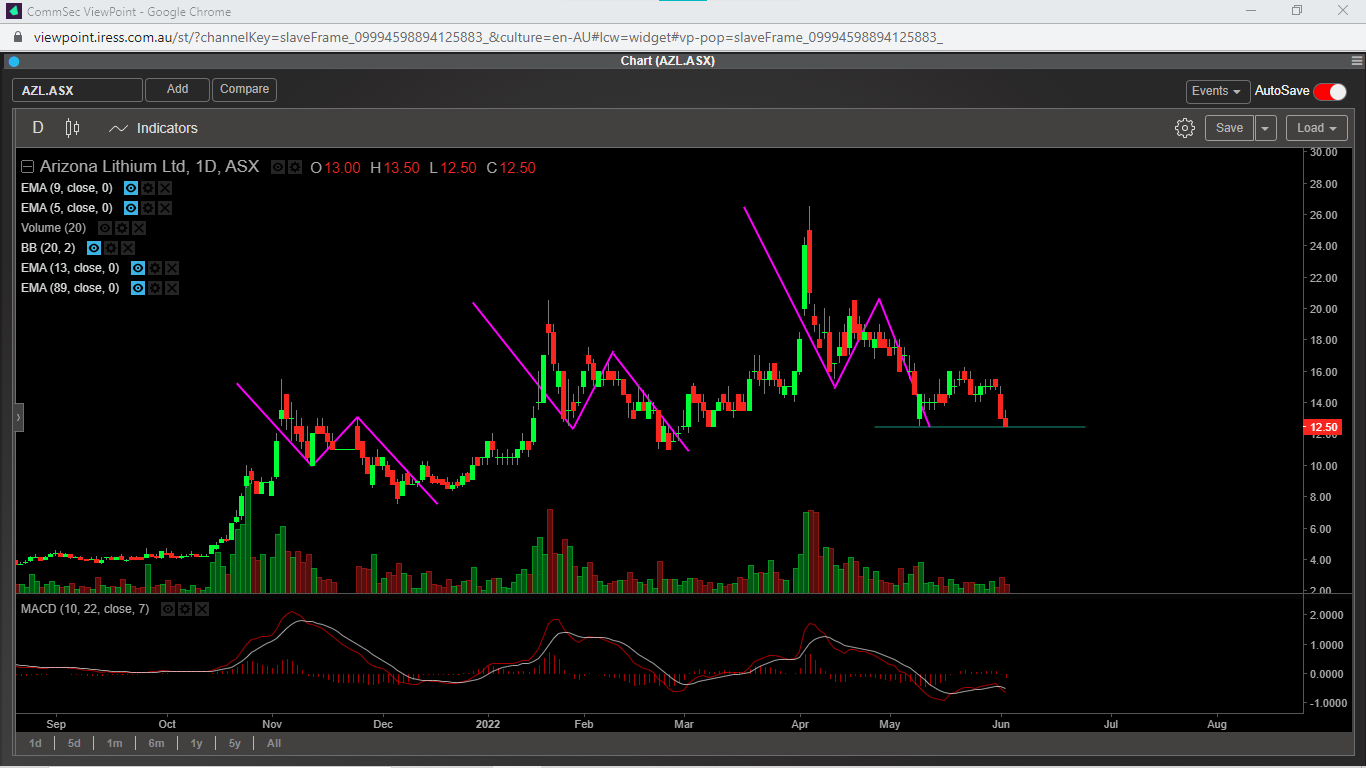Remove the EMA (5, close, 0) indicator
The height and width of the screenshot is (768, 1366).
(x=165, y=208)
